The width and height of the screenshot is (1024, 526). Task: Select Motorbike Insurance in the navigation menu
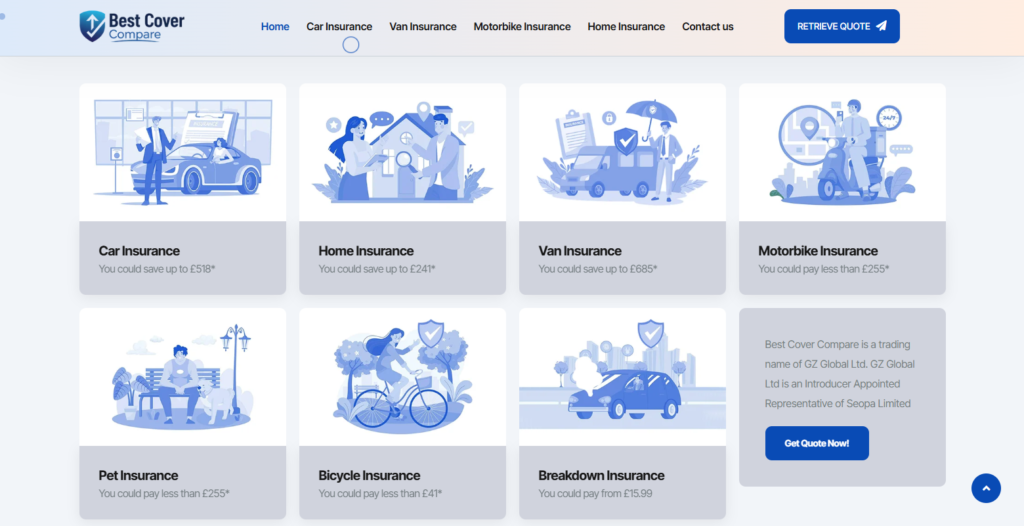[x=522, y=27]
